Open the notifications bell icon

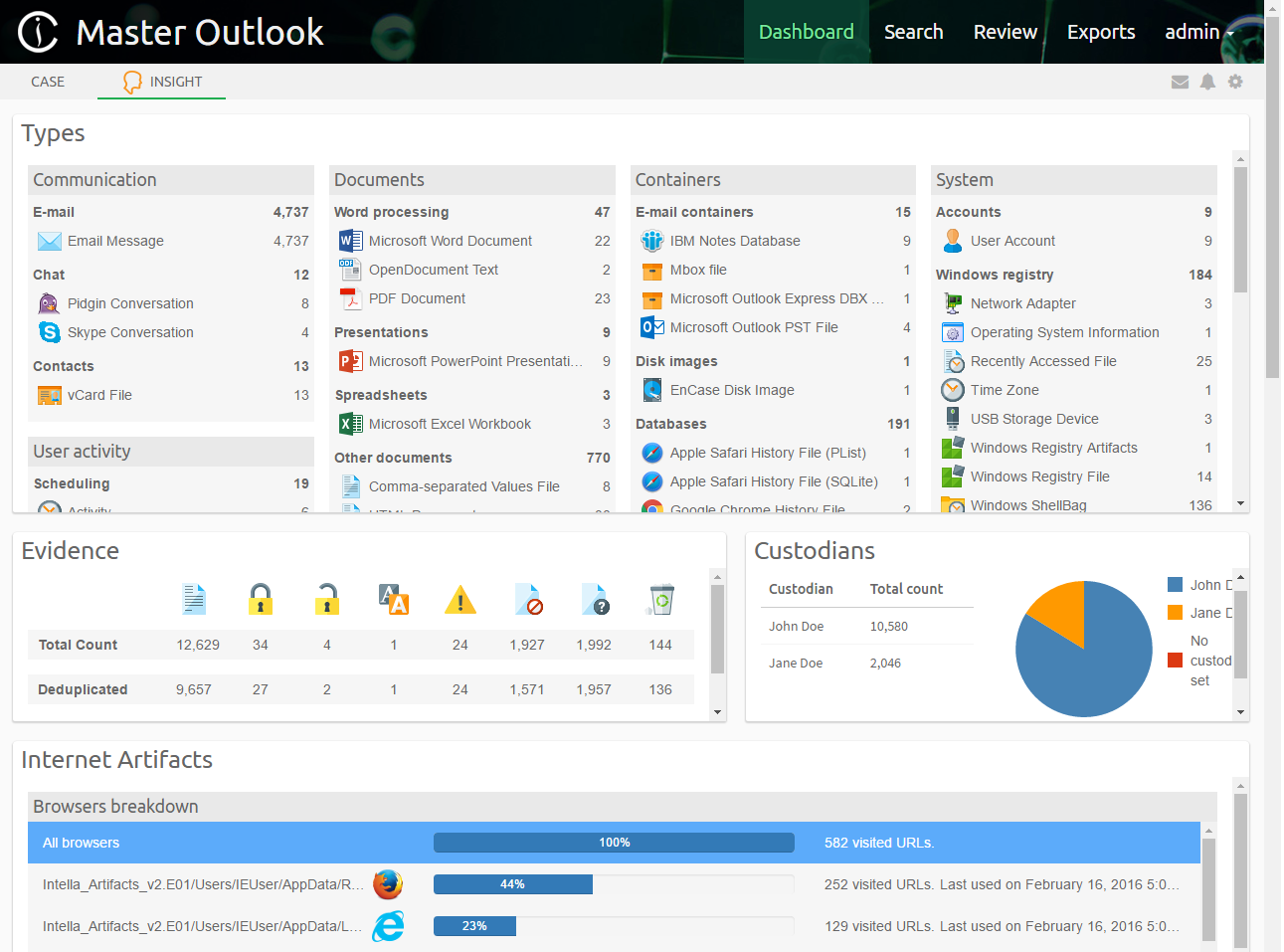click(1207, 82)
